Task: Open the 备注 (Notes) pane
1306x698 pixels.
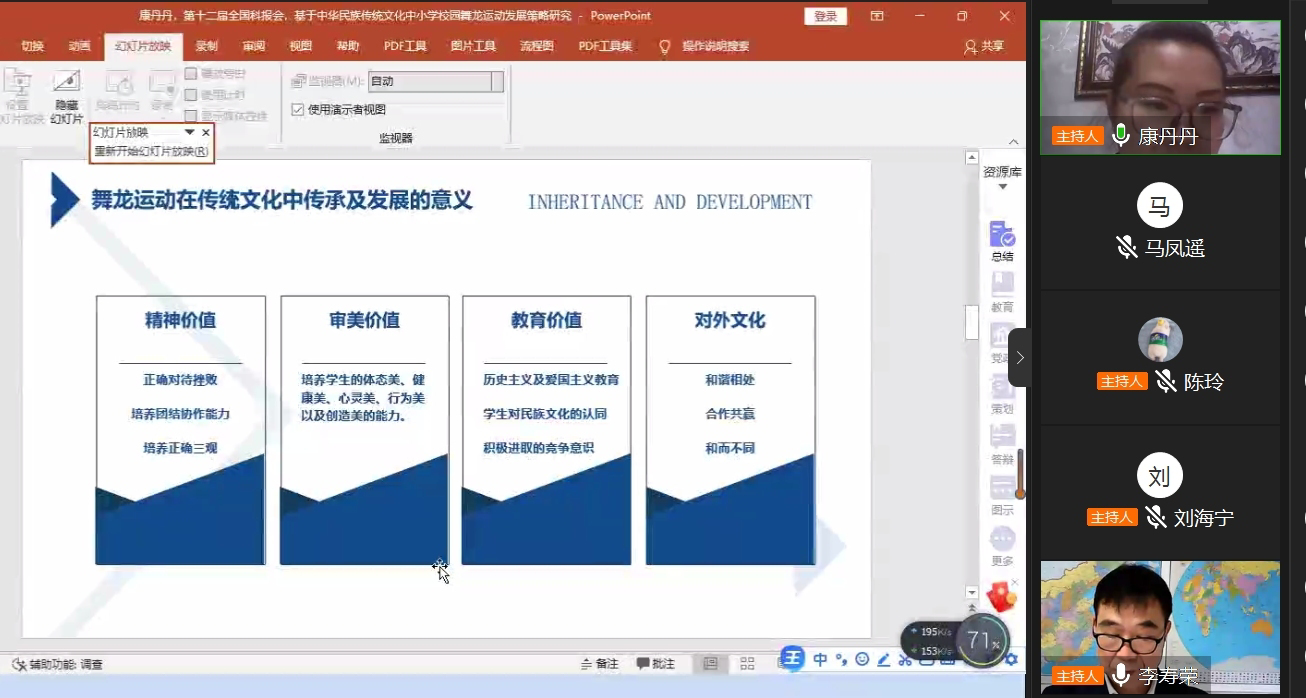Action: click(600, 664)
